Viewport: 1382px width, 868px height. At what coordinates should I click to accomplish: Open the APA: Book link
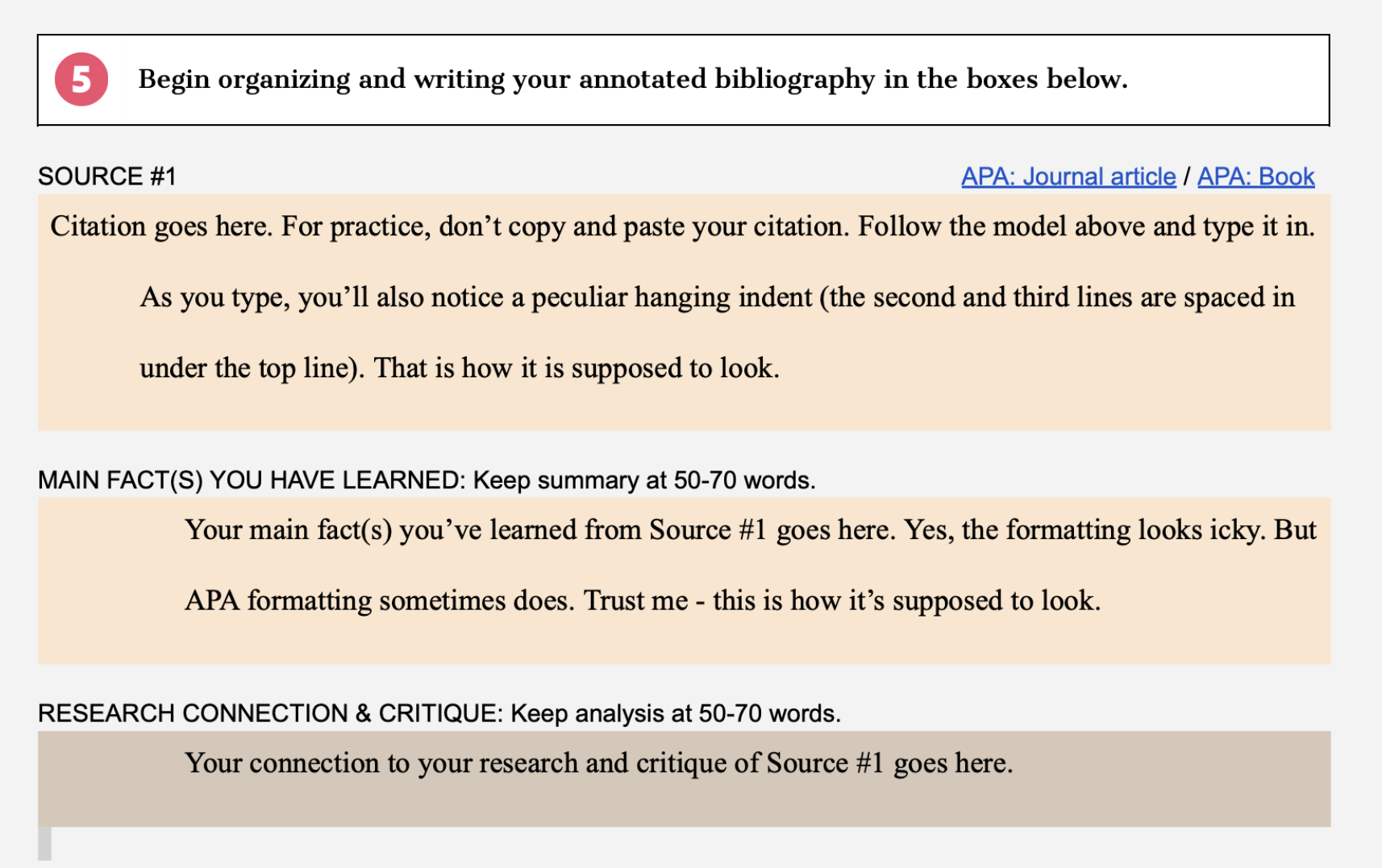[x=1255, y=177]
